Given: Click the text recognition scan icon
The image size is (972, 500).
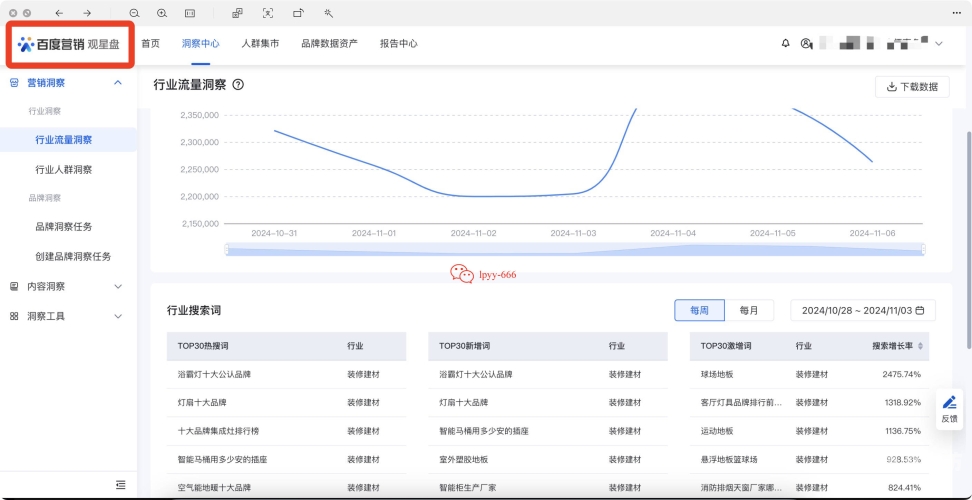Looking at the screenshot, I should (x=268, y=13).
